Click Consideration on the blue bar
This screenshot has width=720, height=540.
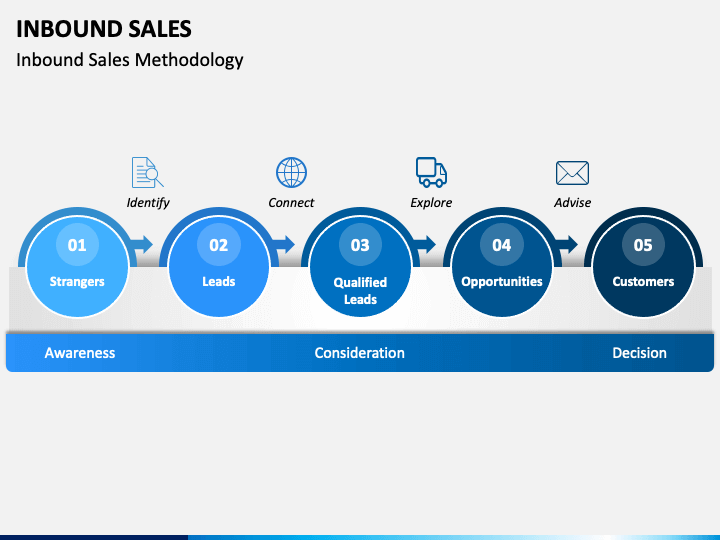pos(360,353)
